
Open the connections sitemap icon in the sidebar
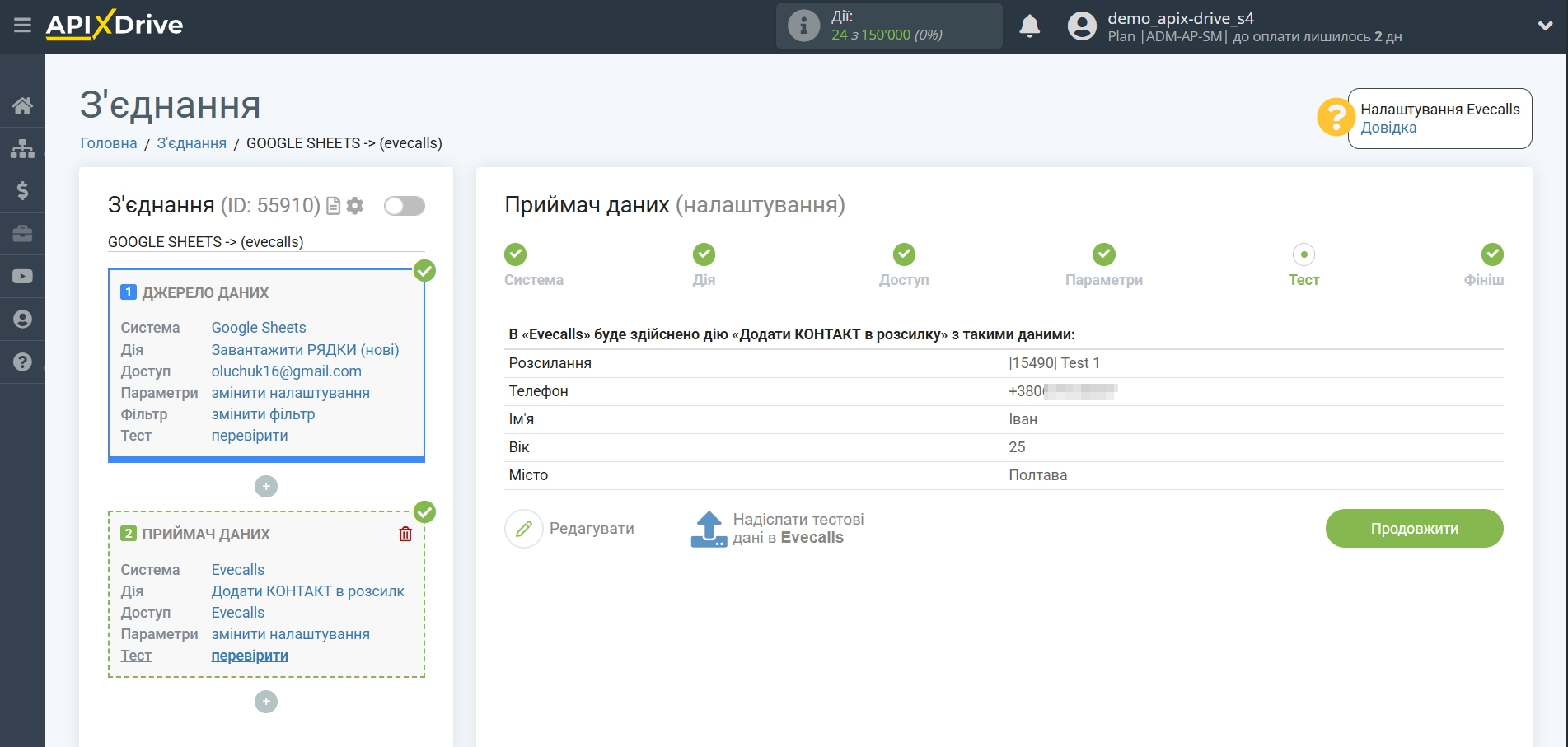coord(22,148)
